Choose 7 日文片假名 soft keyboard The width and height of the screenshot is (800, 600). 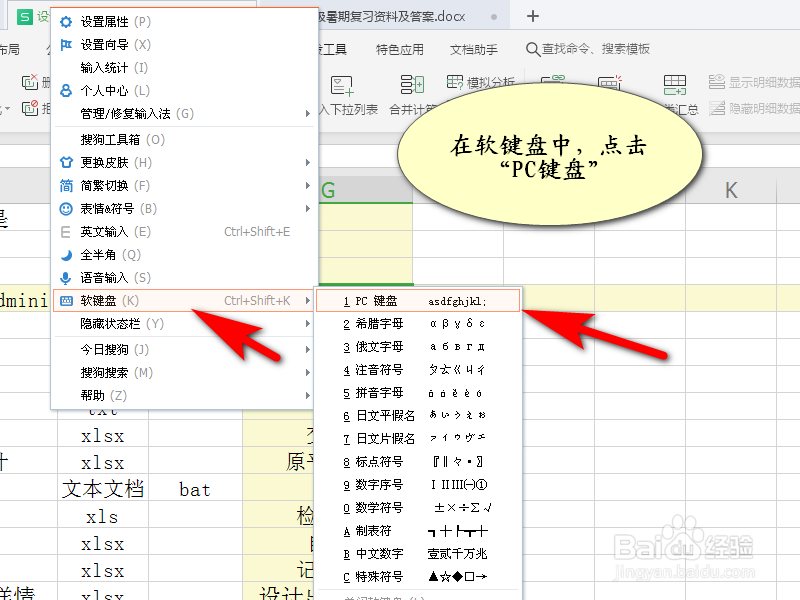(x=418, y=439)
